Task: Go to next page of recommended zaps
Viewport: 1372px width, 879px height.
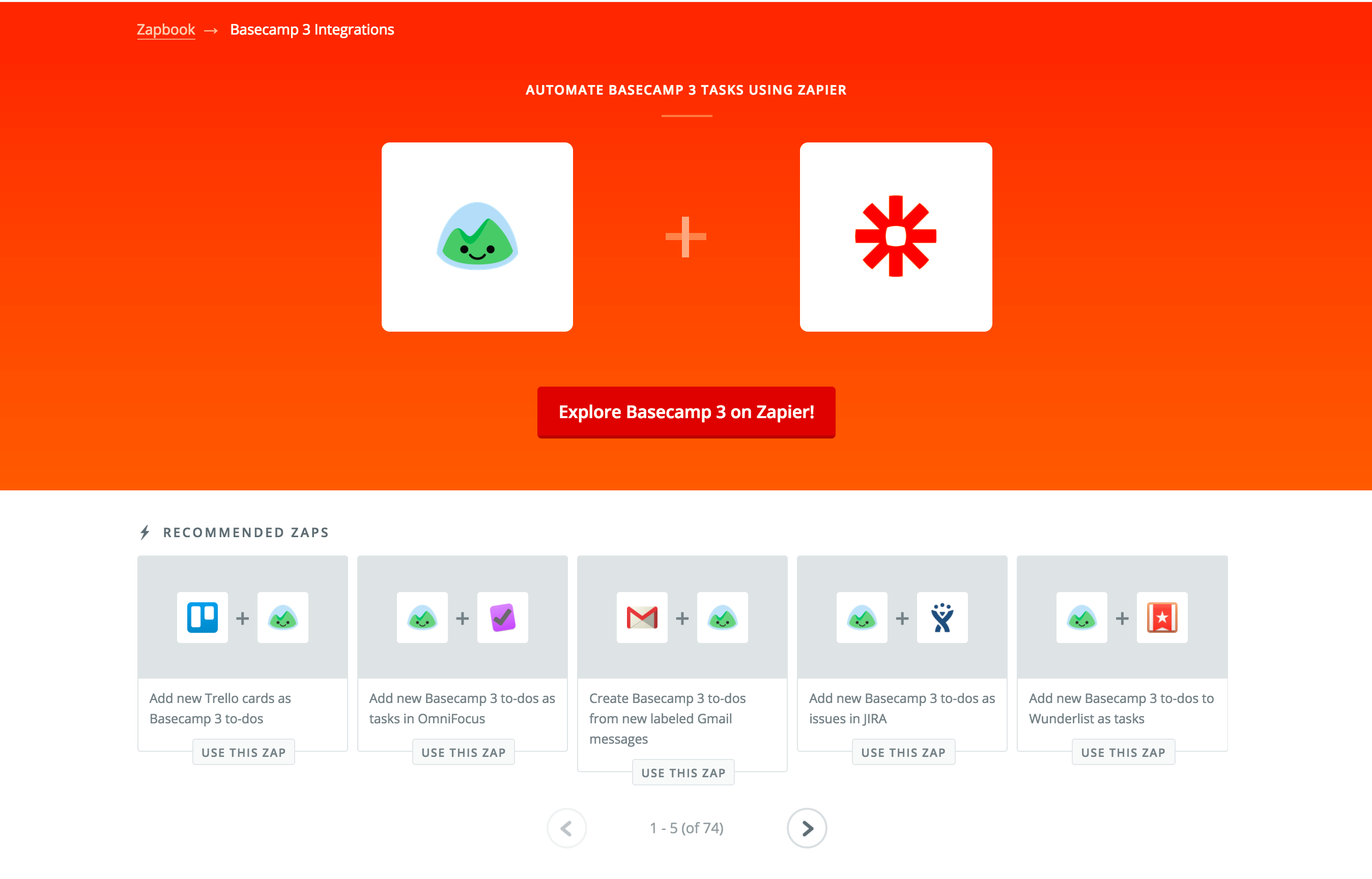Action: (x=807, y=828)
